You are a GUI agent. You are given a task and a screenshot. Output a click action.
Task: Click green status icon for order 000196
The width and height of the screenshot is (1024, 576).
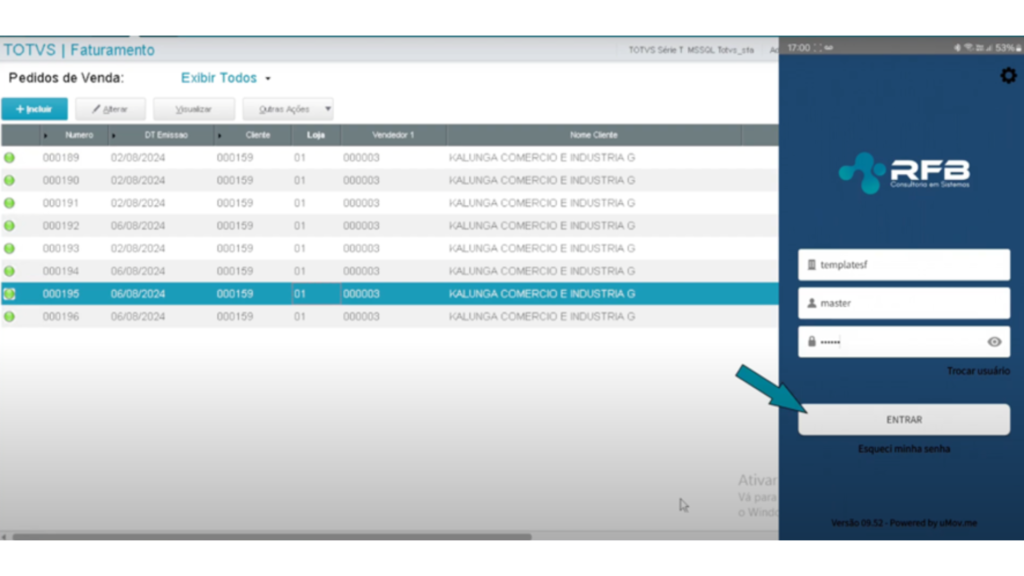[x=10, y=317]
